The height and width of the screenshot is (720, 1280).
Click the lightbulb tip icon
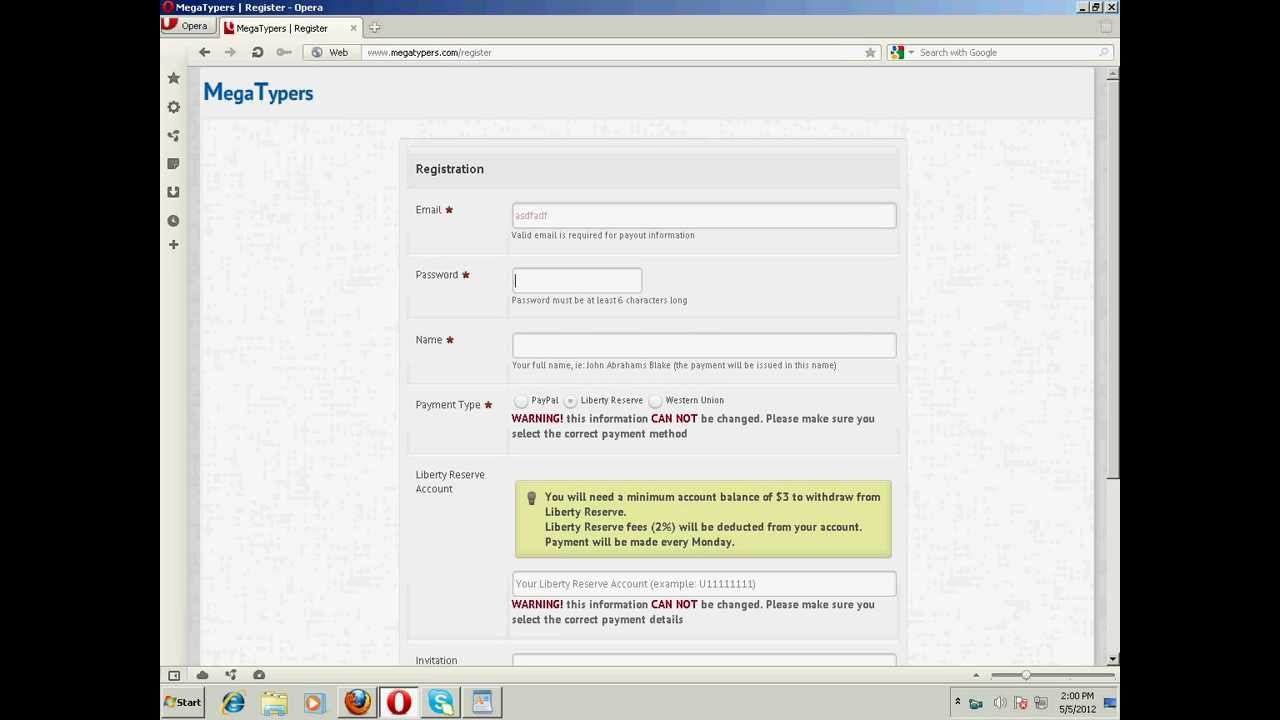(531, 498)
